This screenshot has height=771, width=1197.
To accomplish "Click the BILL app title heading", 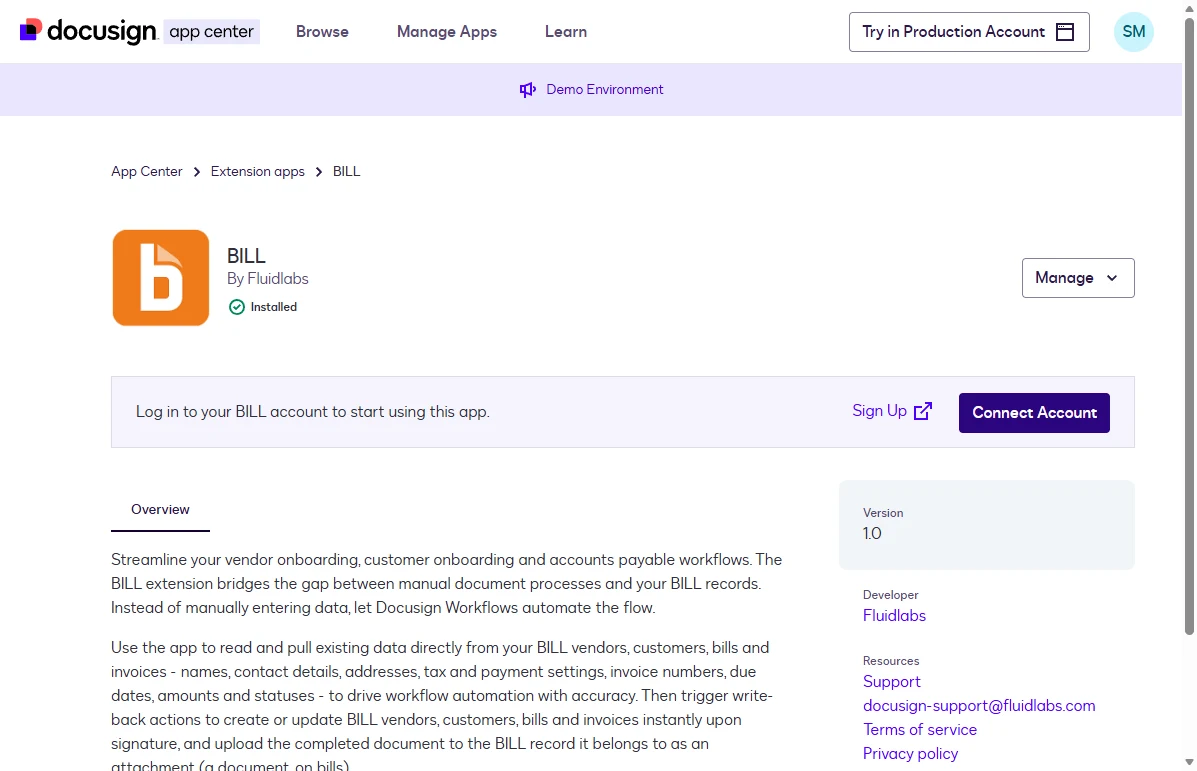I will pyautogui.click(x=246, y=256).
